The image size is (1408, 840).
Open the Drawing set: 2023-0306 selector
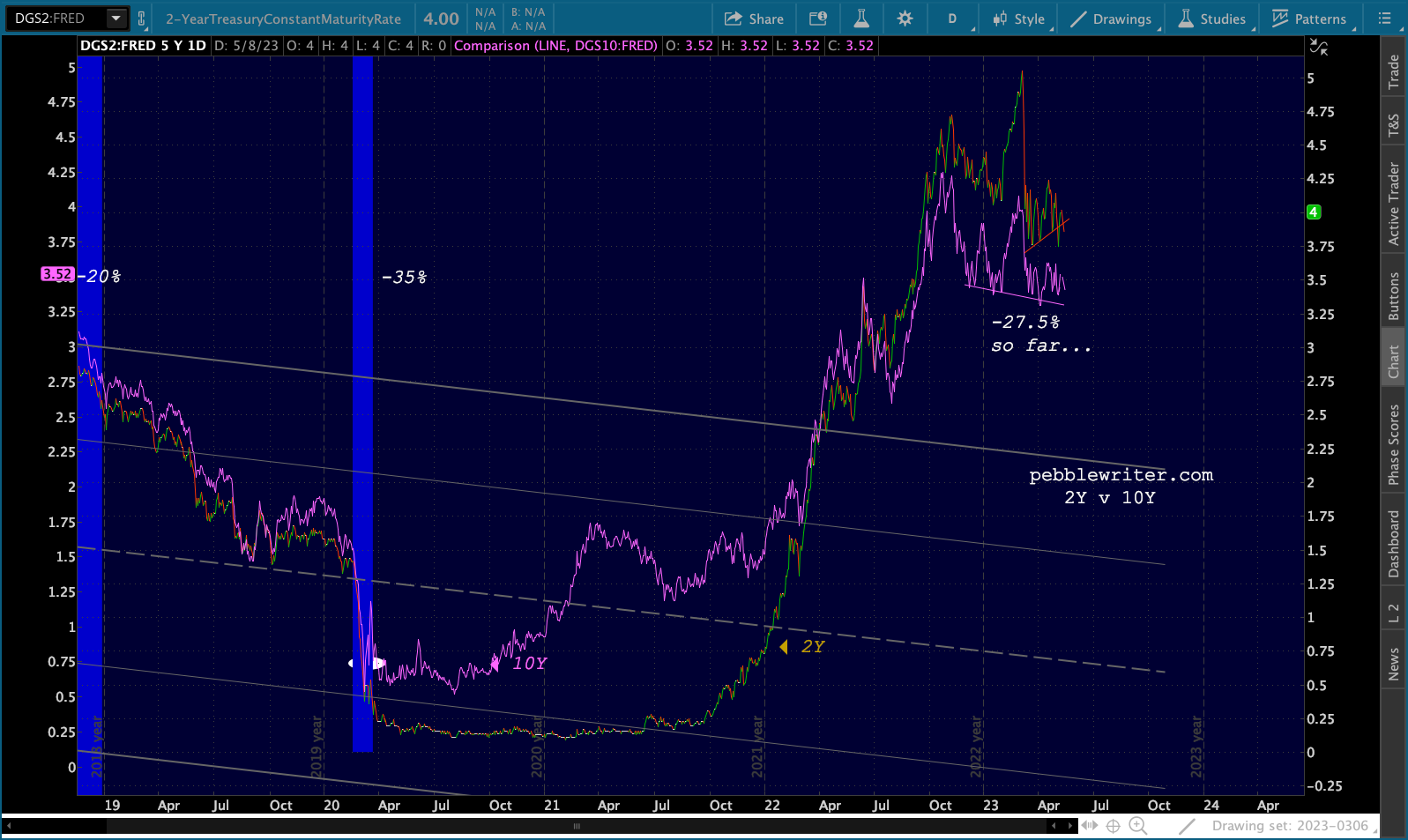(1290, 826)
